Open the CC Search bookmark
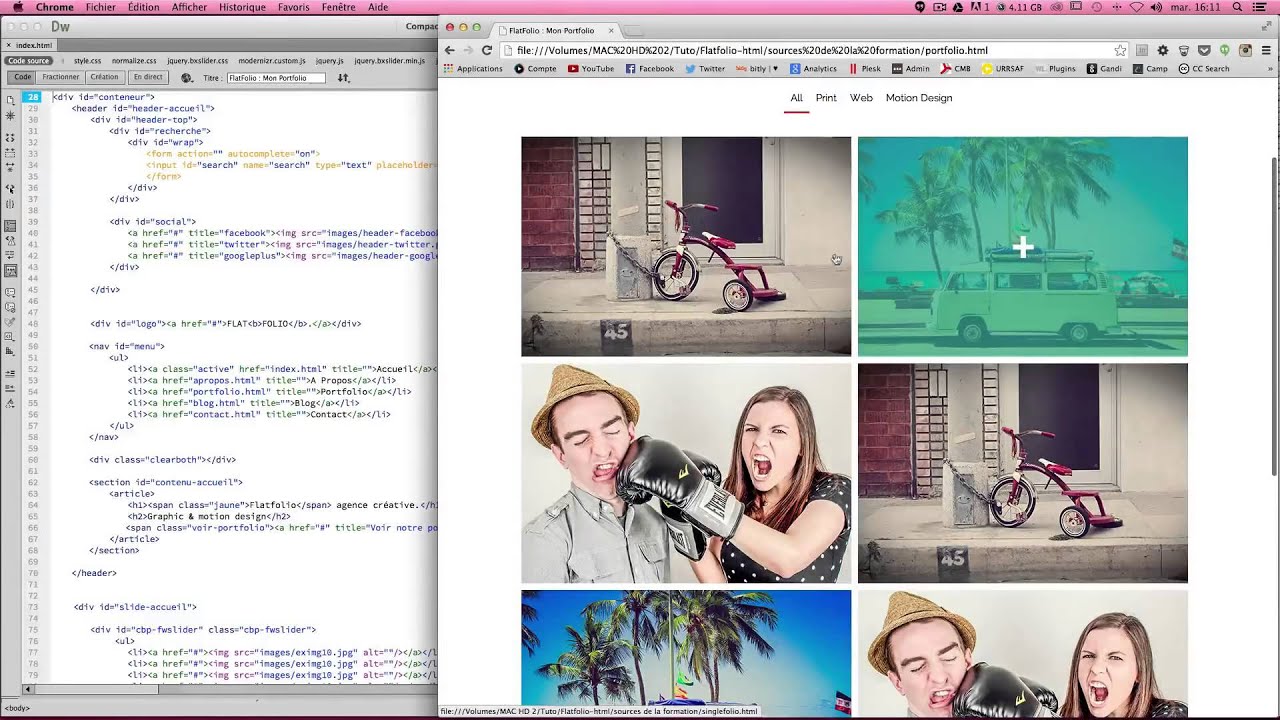This screenshot has width=1280, height=720. [x=1204, y=69]
